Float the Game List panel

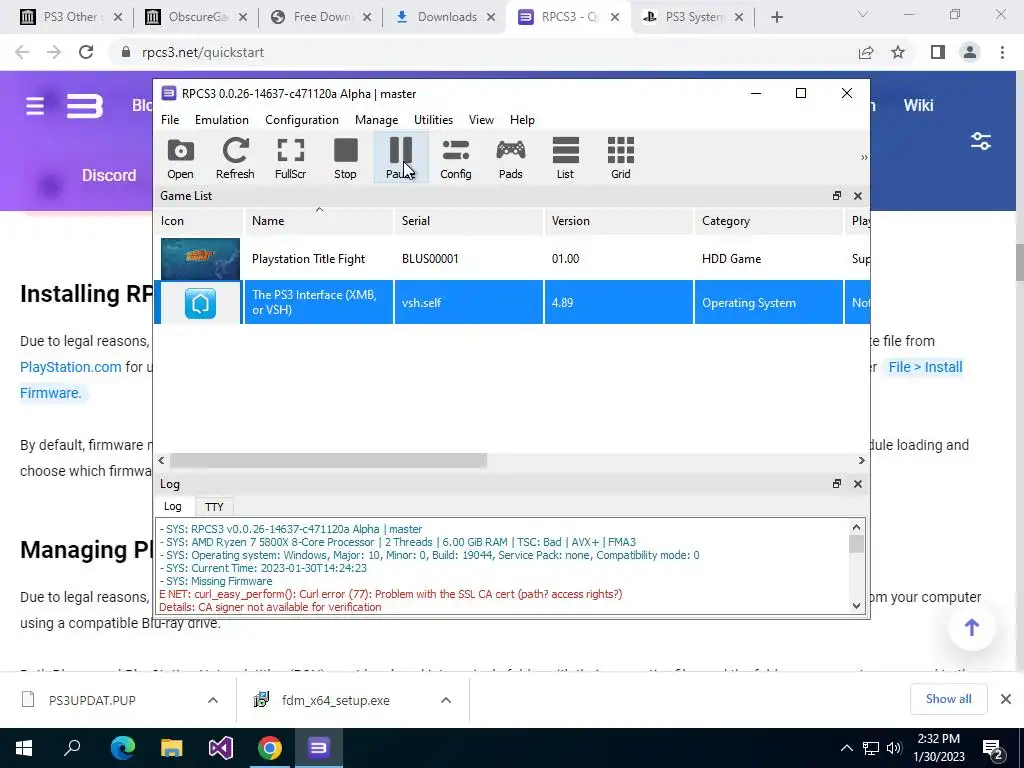coord(837,195)
